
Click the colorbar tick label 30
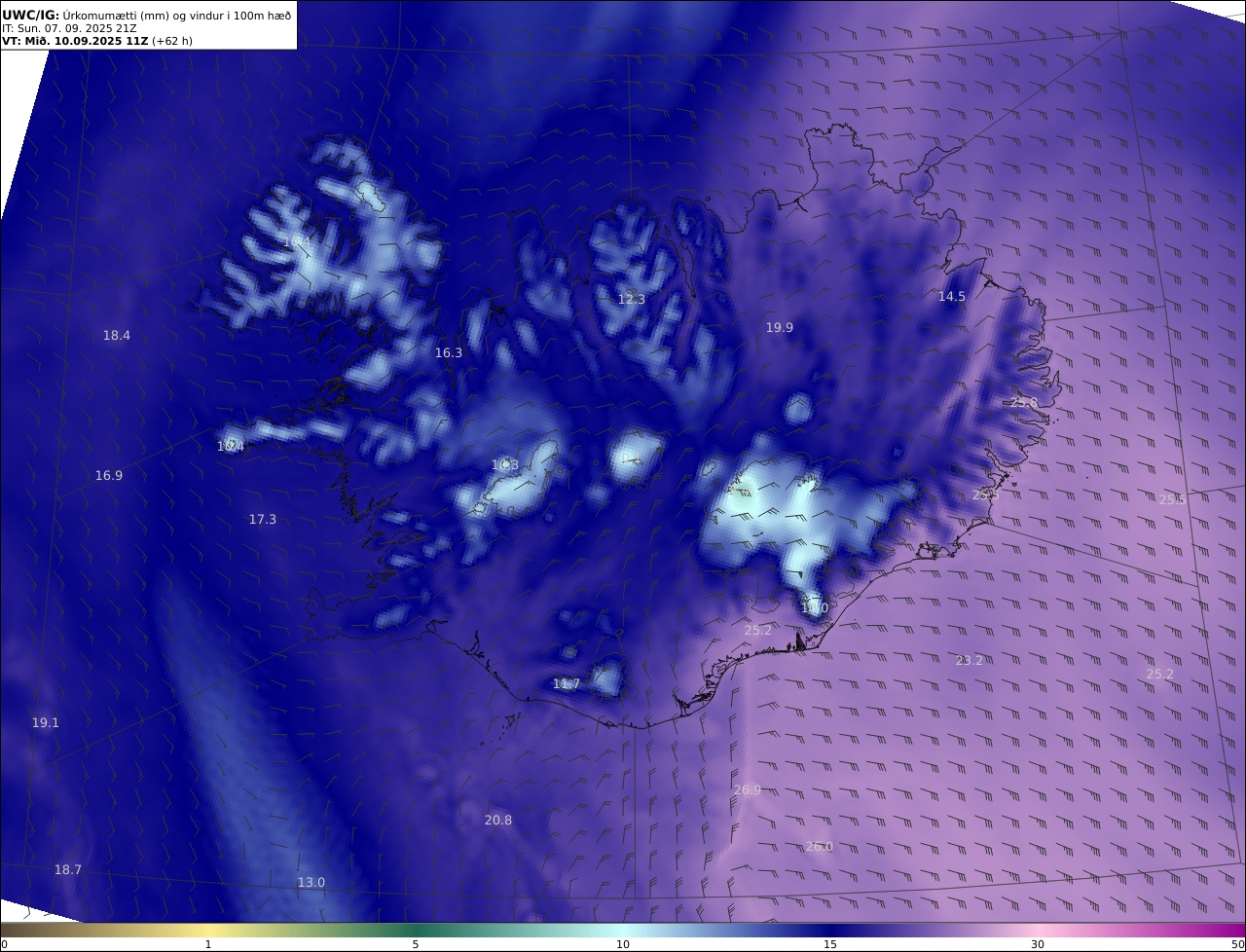tap(1038, 944)
